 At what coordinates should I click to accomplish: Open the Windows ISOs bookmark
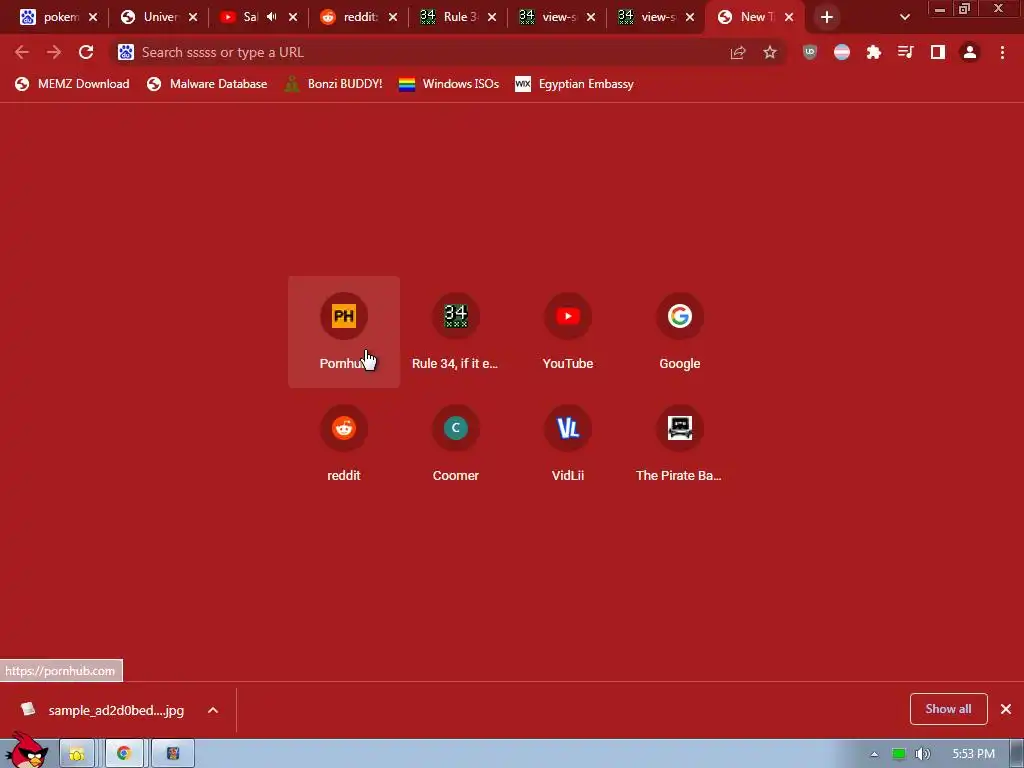(x=449, y=84)
